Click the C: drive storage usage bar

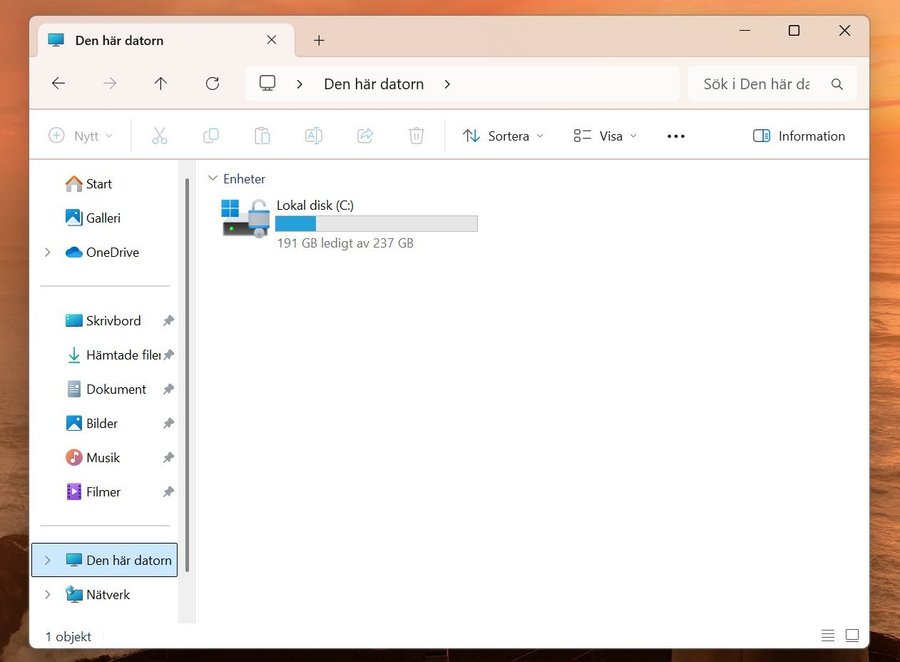pos(377,224)
